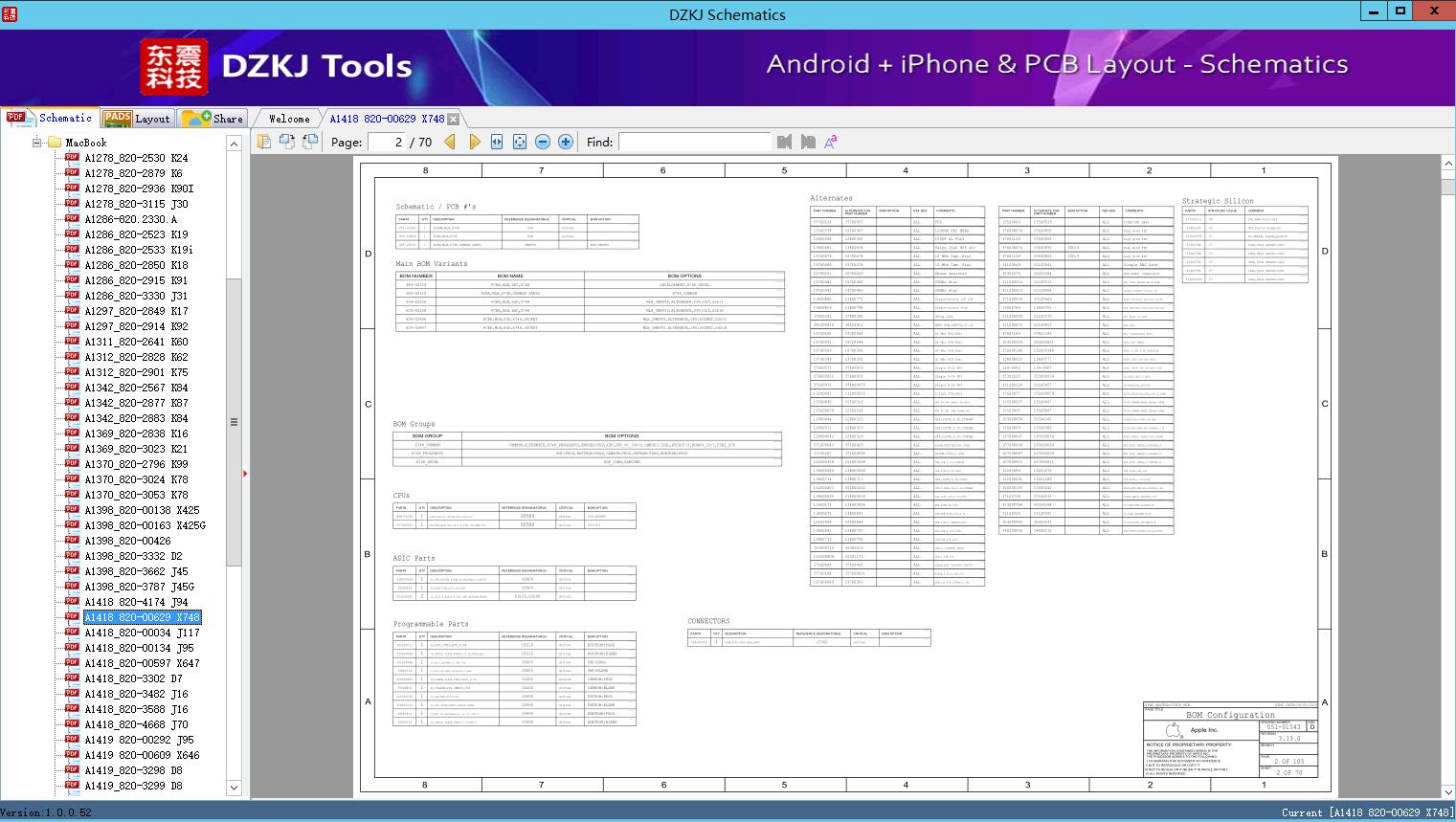
Task: Open A1297_820-2914 K92 schematic
Action: click(x=136, y=326)
